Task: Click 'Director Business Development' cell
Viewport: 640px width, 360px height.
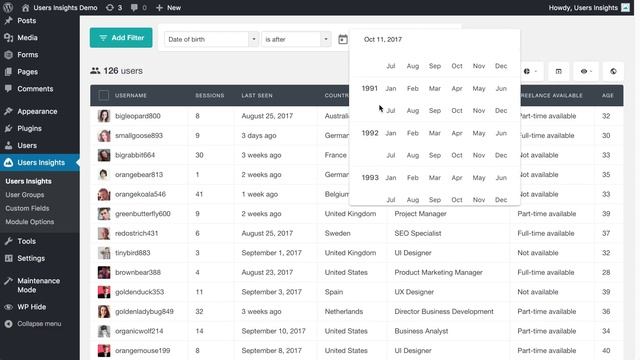Action: point(444,311)
